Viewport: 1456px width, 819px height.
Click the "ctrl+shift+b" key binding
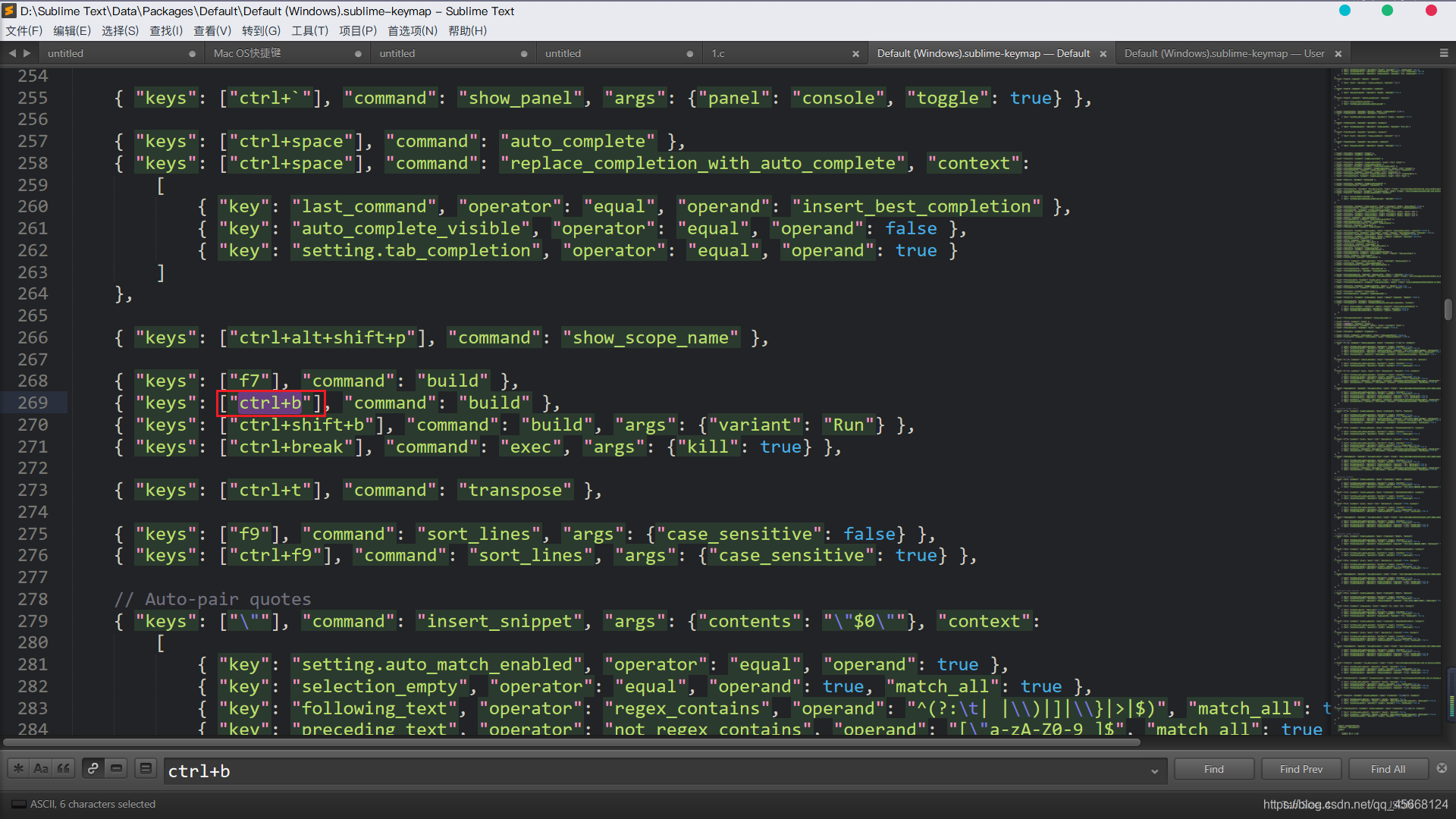[302, 425]
